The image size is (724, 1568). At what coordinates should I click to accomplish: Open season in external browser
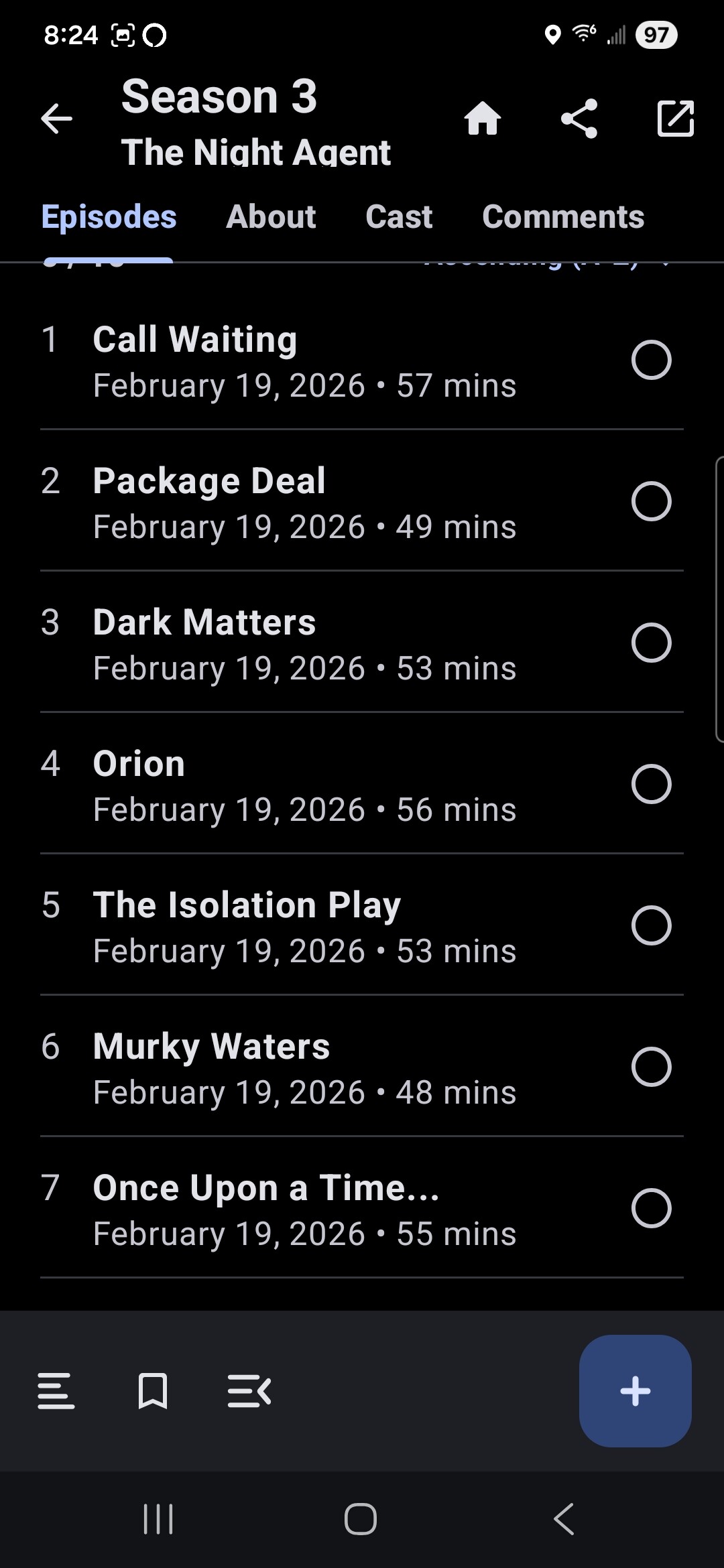tap(675, 119)
